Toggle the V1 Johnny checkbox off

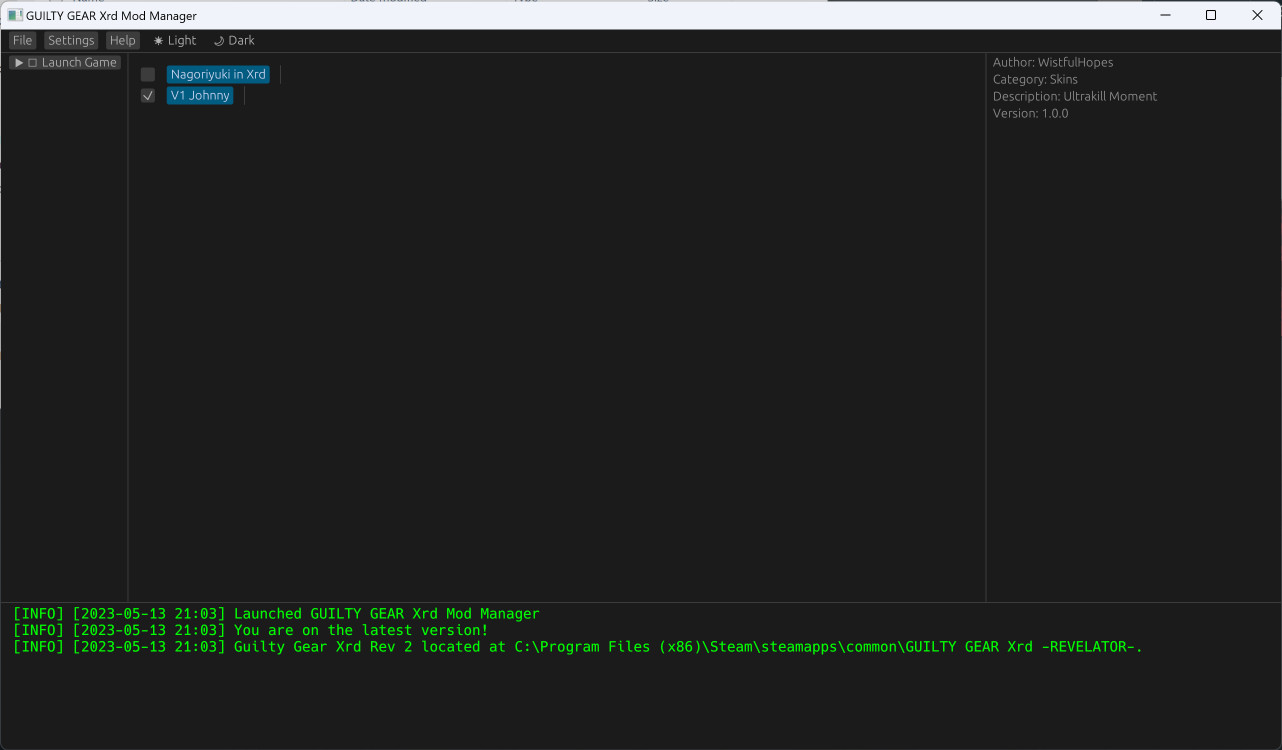147,95
